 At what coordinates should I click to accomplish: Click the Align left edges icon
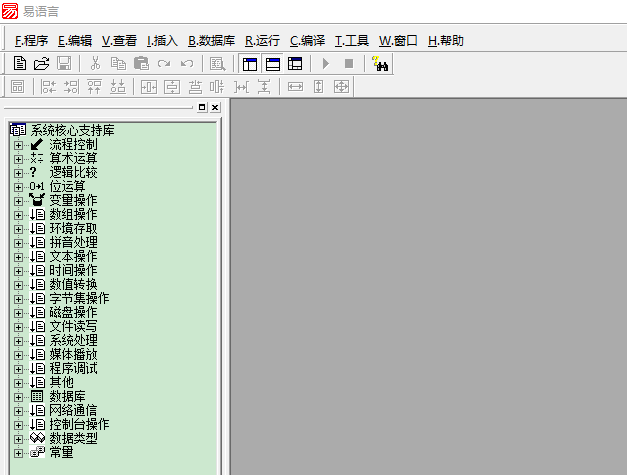tap(49, 86)
